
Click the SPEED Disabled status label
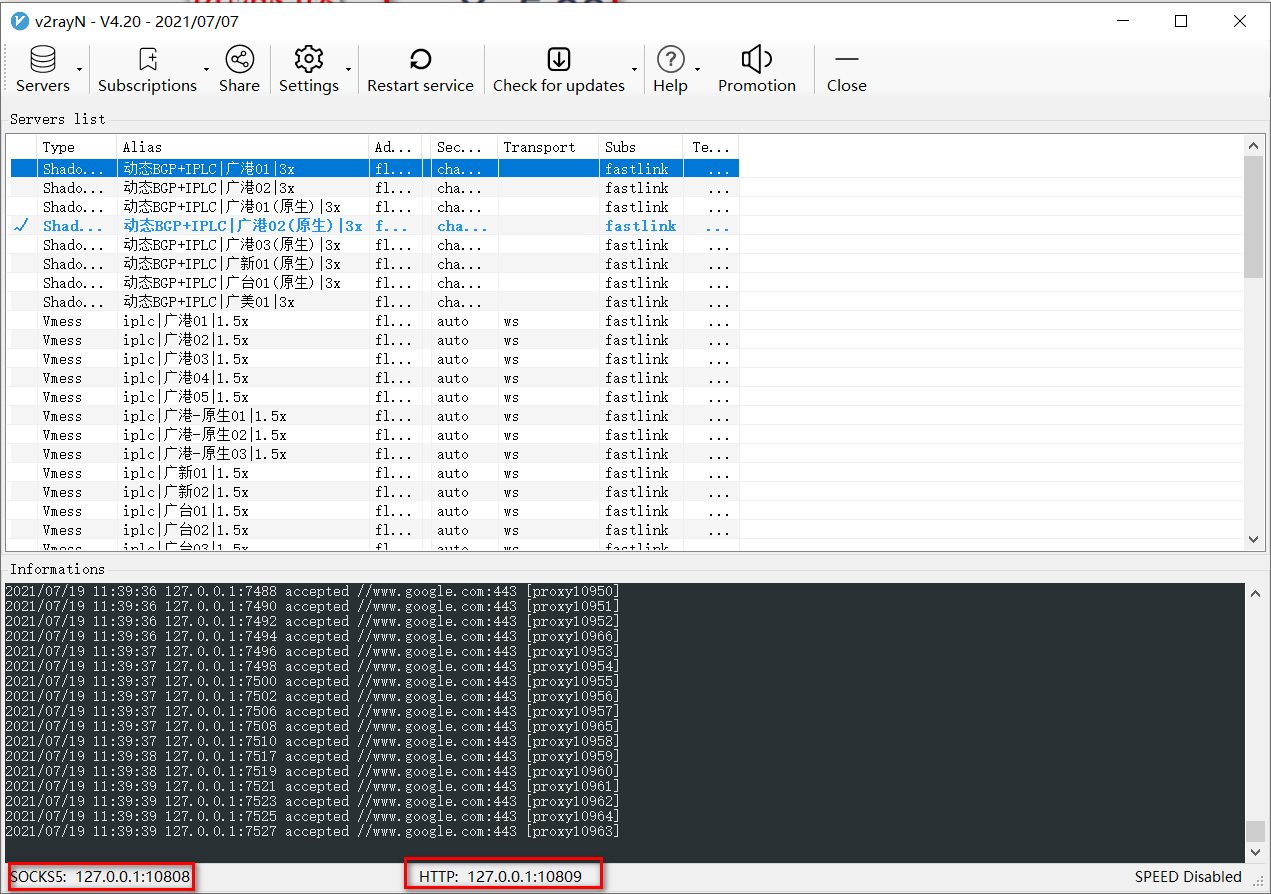pyautogui.click(x=1187, y=877)
